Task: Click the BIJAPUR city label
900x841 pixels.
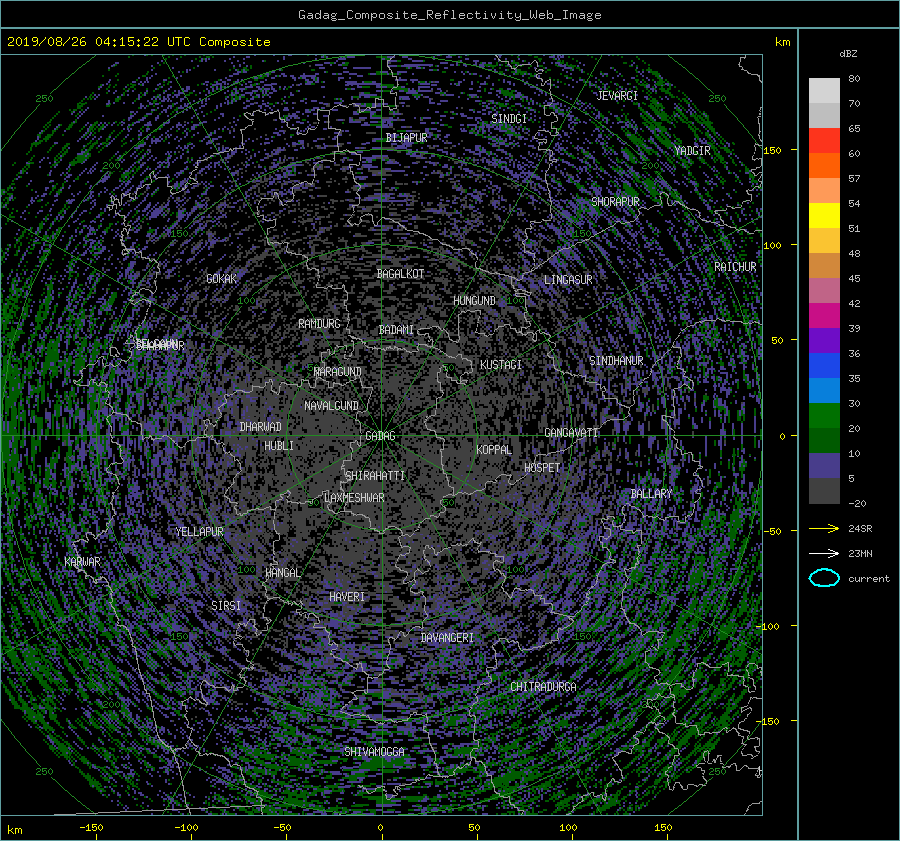Action: 406,138
